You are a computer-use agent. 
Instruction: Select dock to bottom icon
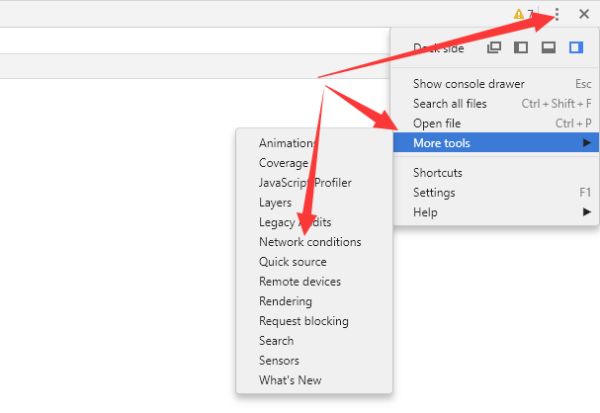click(x=548, y=47)
